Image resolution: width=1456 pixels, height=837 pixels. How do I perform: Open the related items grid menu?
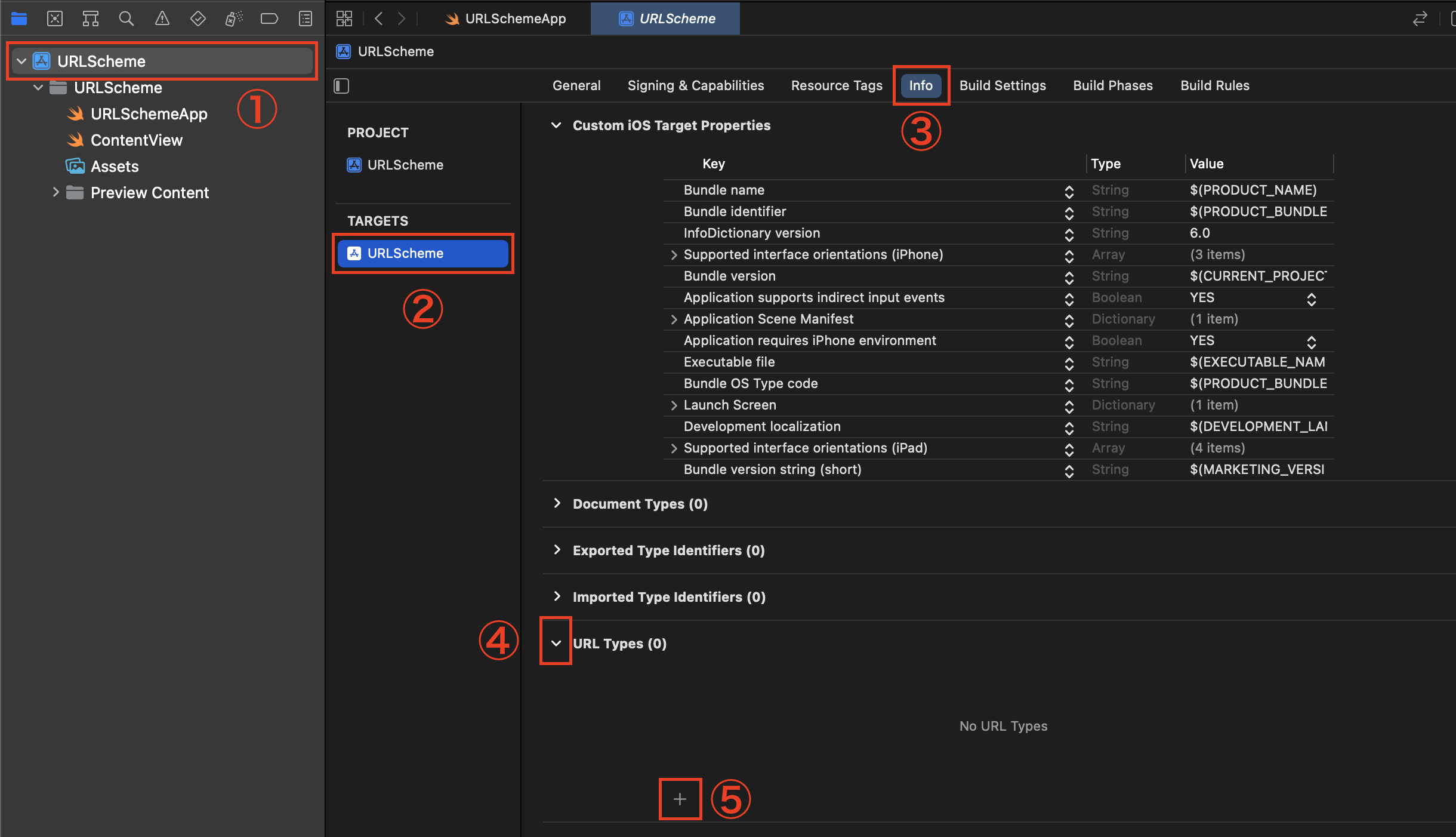(344, 19)
